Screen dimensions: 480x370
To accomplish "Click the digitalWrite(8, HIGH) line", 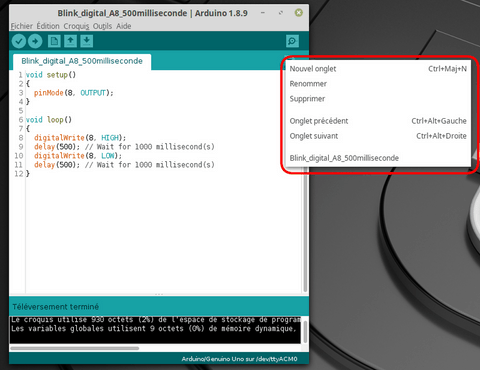I will pos(80,138).
